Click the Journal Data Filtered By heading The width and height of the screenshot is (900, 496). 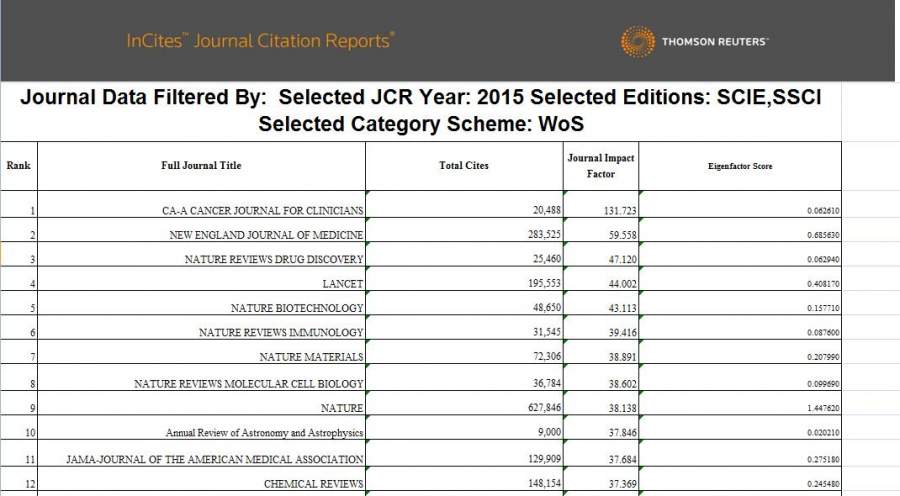421,110
